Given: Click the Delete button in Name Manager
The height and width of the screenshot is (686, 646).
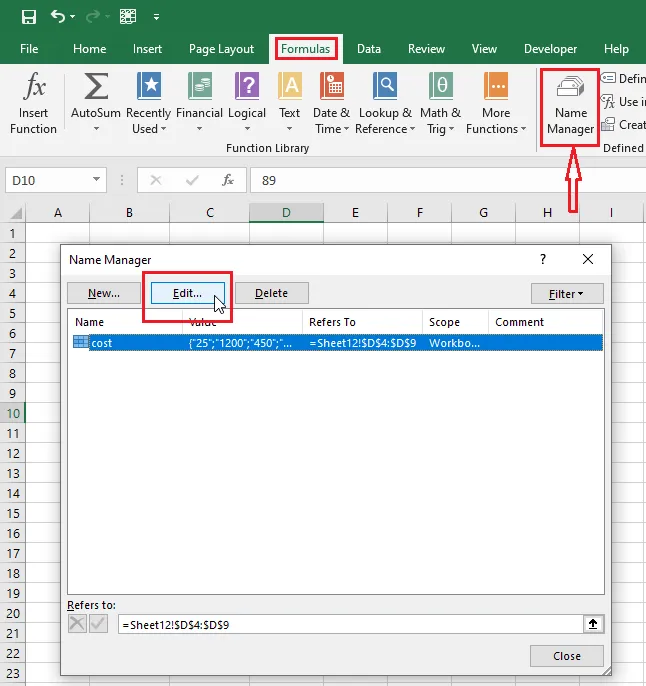Looking at the screenshot, I should click(272, 293).
